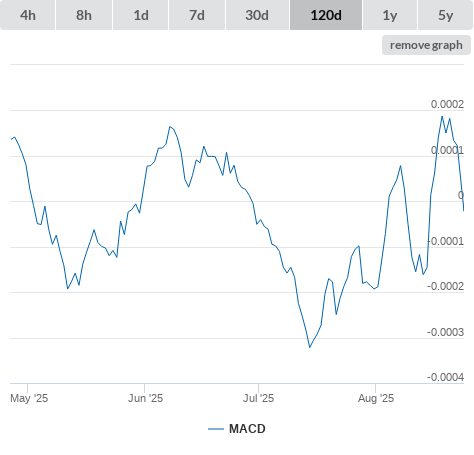Click the MACD lowest point in mid-July
The image size is (474, 455).
[310, 347]
